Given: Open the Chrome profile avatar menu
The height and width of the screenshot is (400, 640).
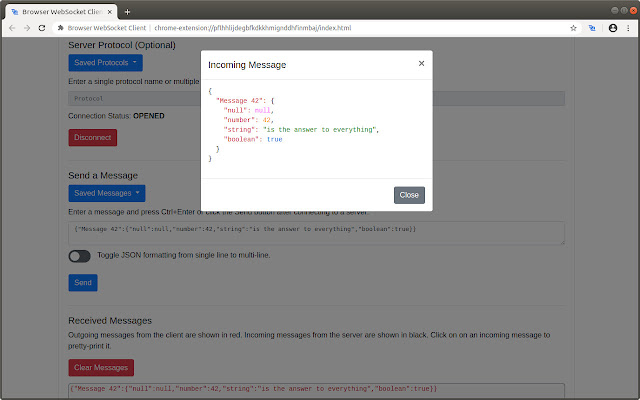Looking at the screenshot, I should point(612,28).
